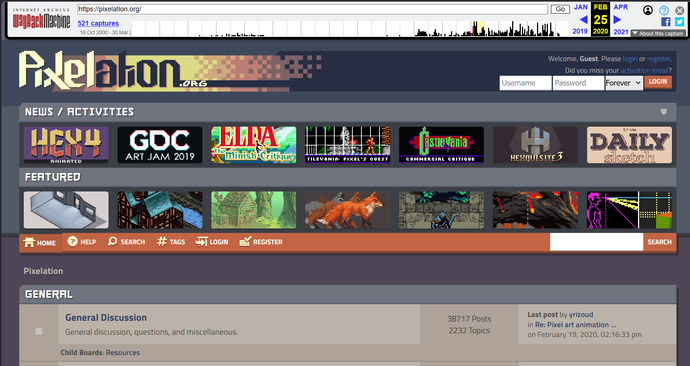Open the featured timber houses artwork
This screenshot has width=690, height=366.
[x=160, y=210]
